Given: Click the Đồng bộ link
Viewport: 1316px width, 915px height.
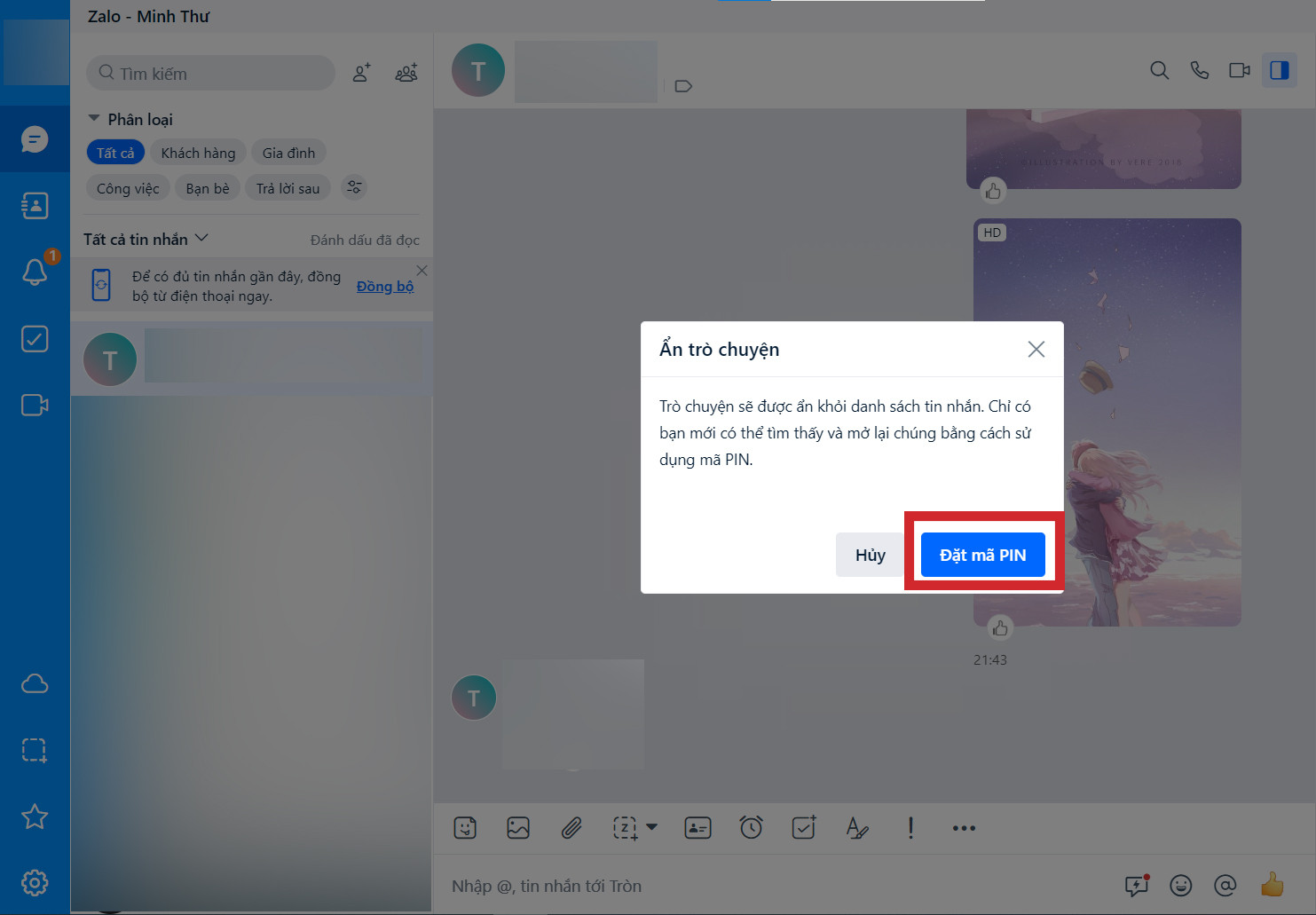Looking at the screenshot, I should (x=385, y=286).
